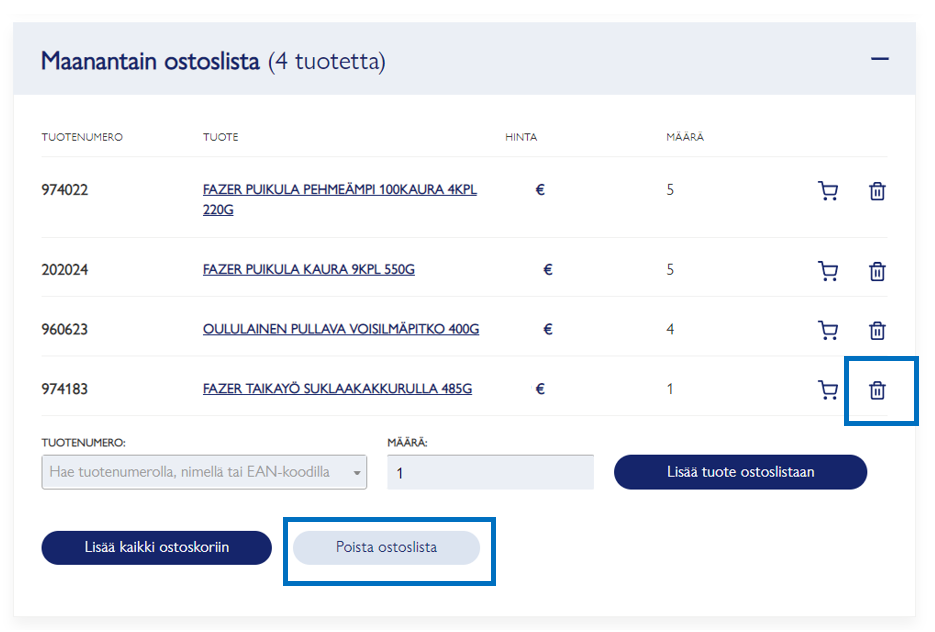The image size is (935, 632).
Task: Click the Poista ostoslista button
Action: pyautogui.click(x=386, y=548)
